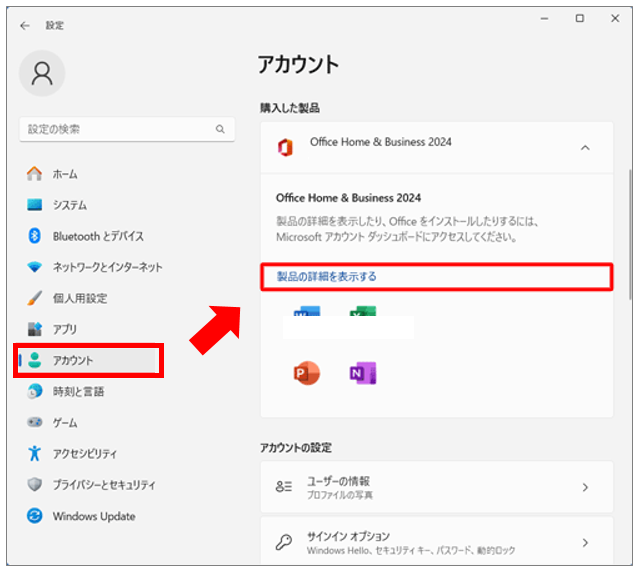
Task: Maximize the Settings window
Action: [579, 19]
